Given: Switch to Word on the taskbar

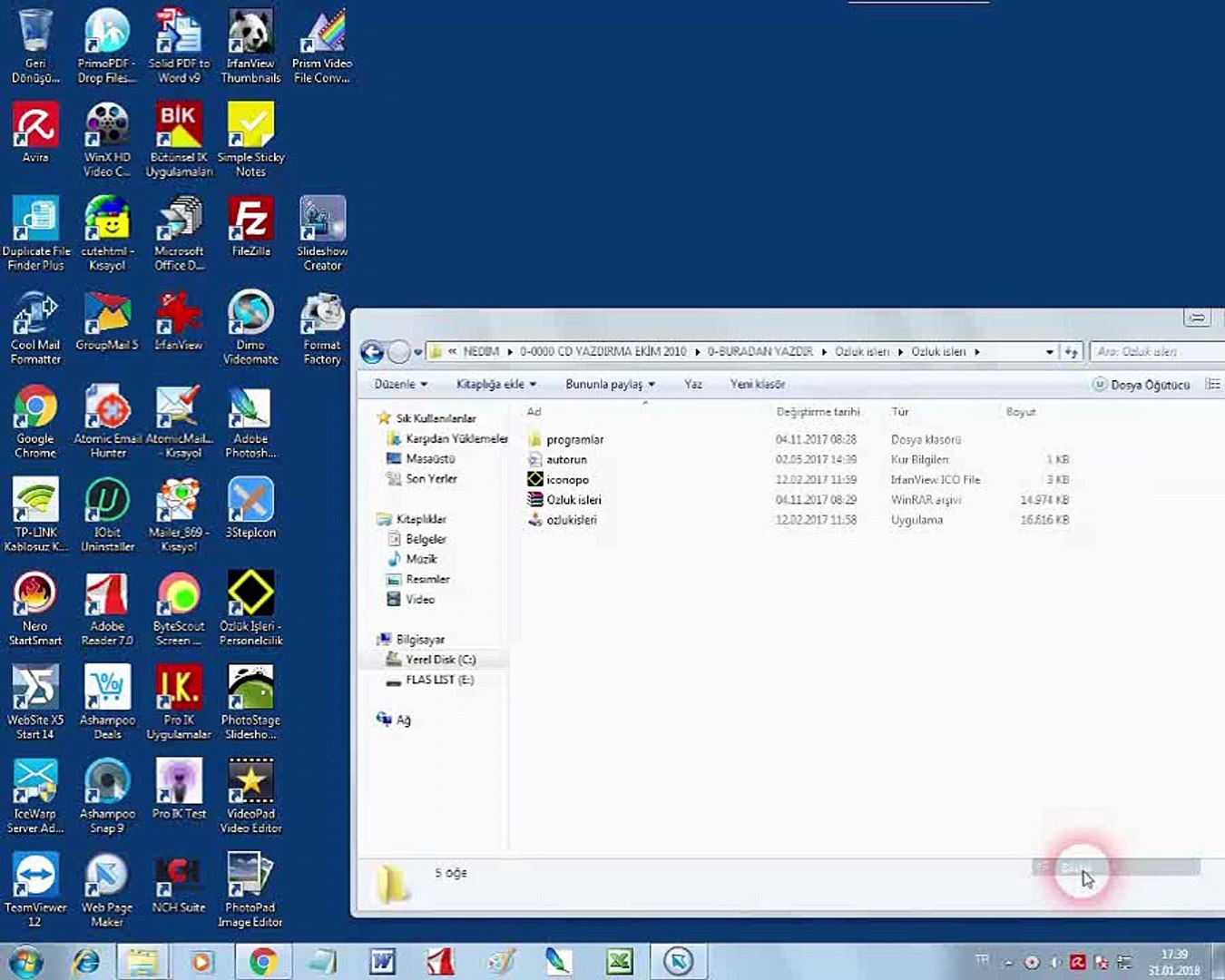Looking at the screenshot, I should (x=382, y=961).
